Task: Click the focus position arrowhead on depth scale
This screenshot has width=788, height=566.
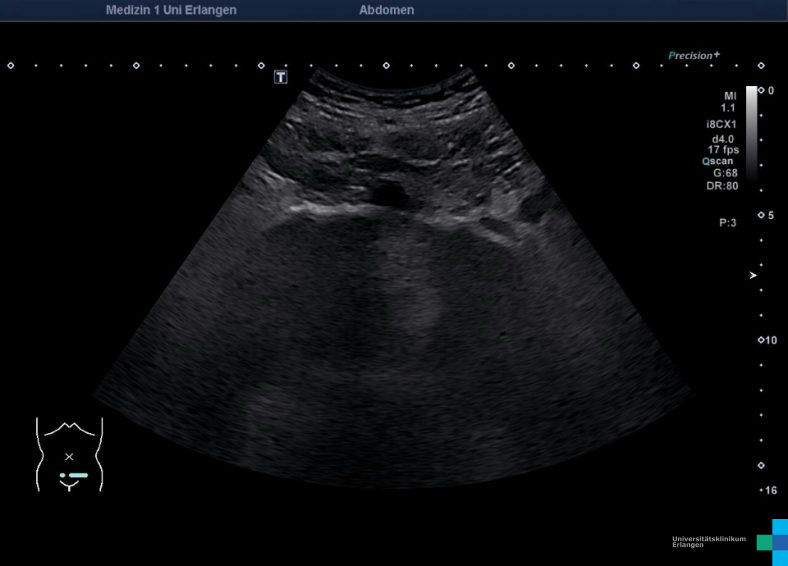Action: click(753, 275)
